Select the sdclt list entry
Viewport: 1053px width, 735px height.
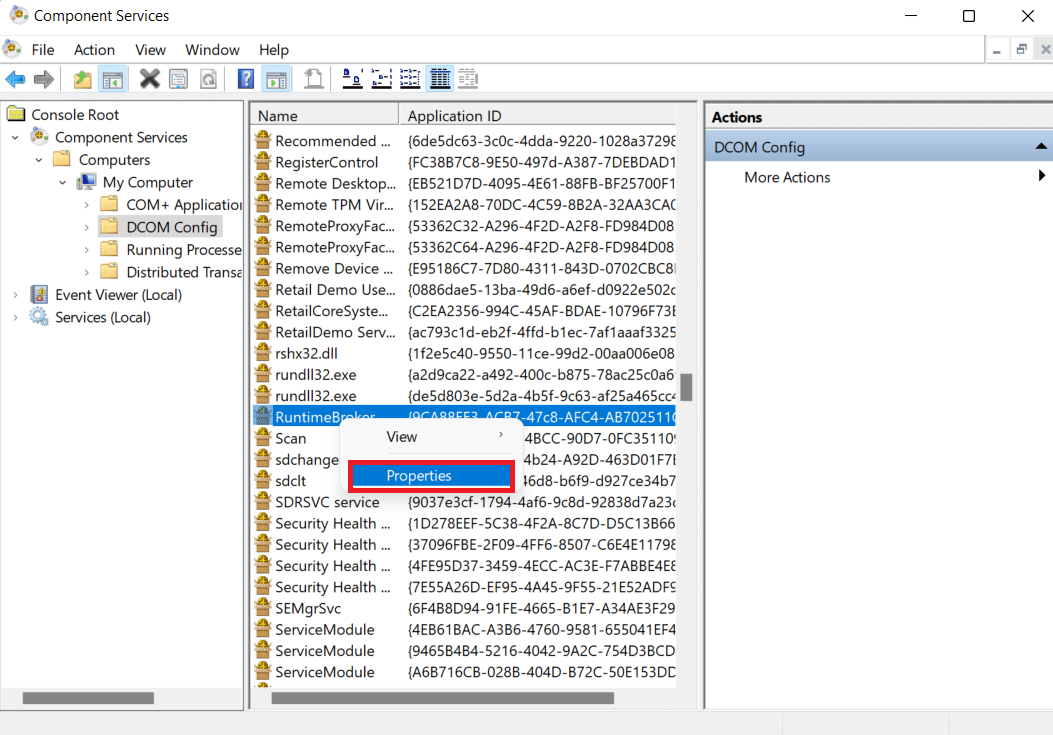point(290,480)
